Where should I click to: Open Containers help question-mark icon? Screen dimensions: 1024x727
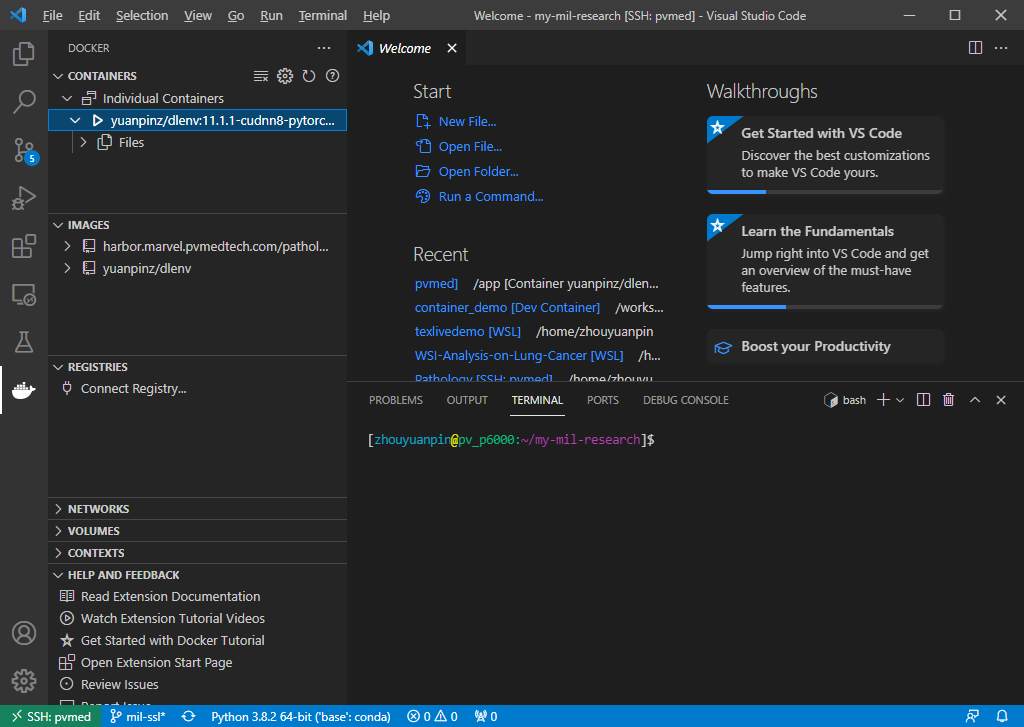(x=332, y=76)
